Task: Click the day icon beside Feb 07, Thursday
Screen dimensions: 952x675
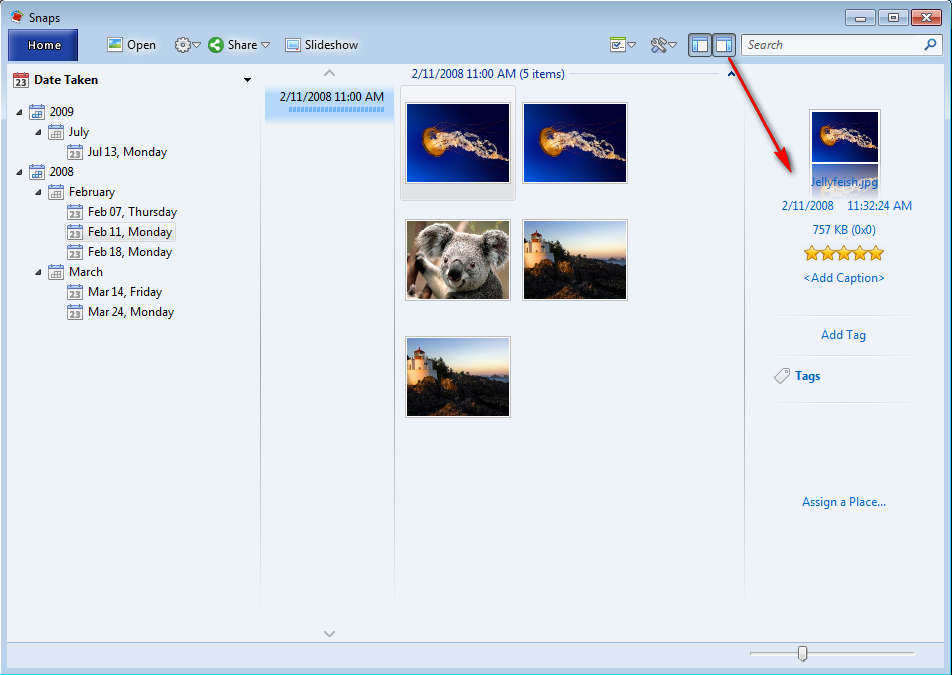Action: tap(75, 212)
